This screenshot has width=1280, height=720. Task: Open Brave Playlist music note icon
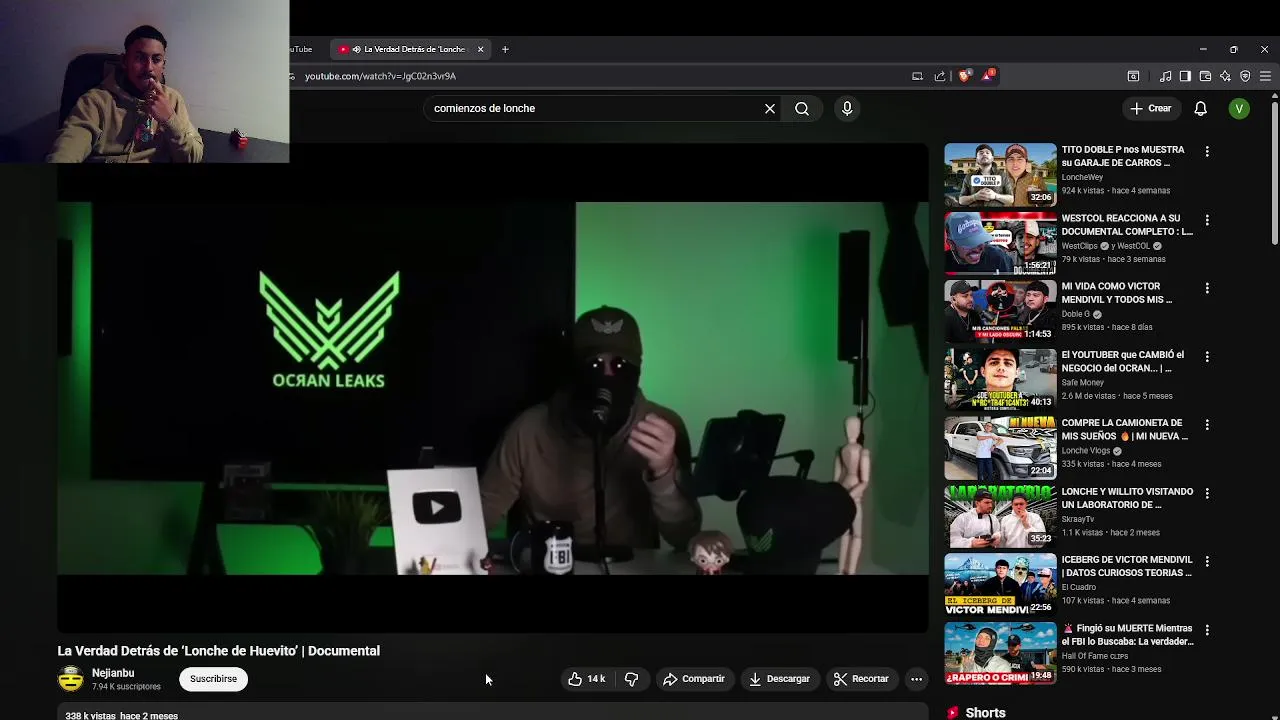pos(1166,76)
